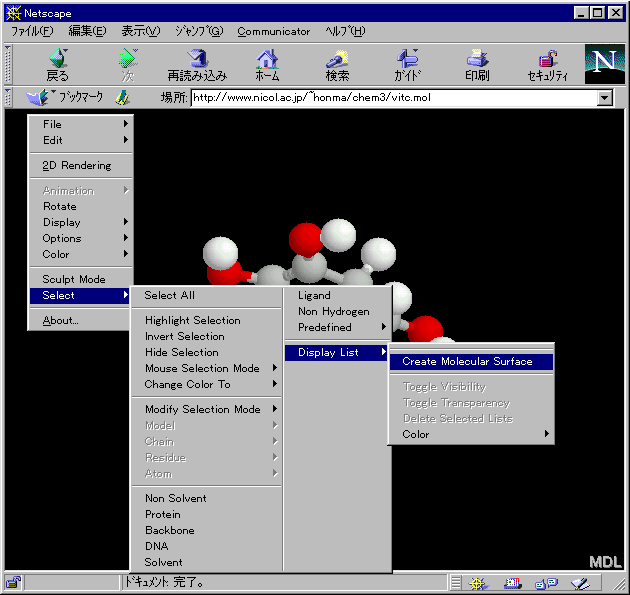Open Color submenu under Display List

tap(471, 434)
